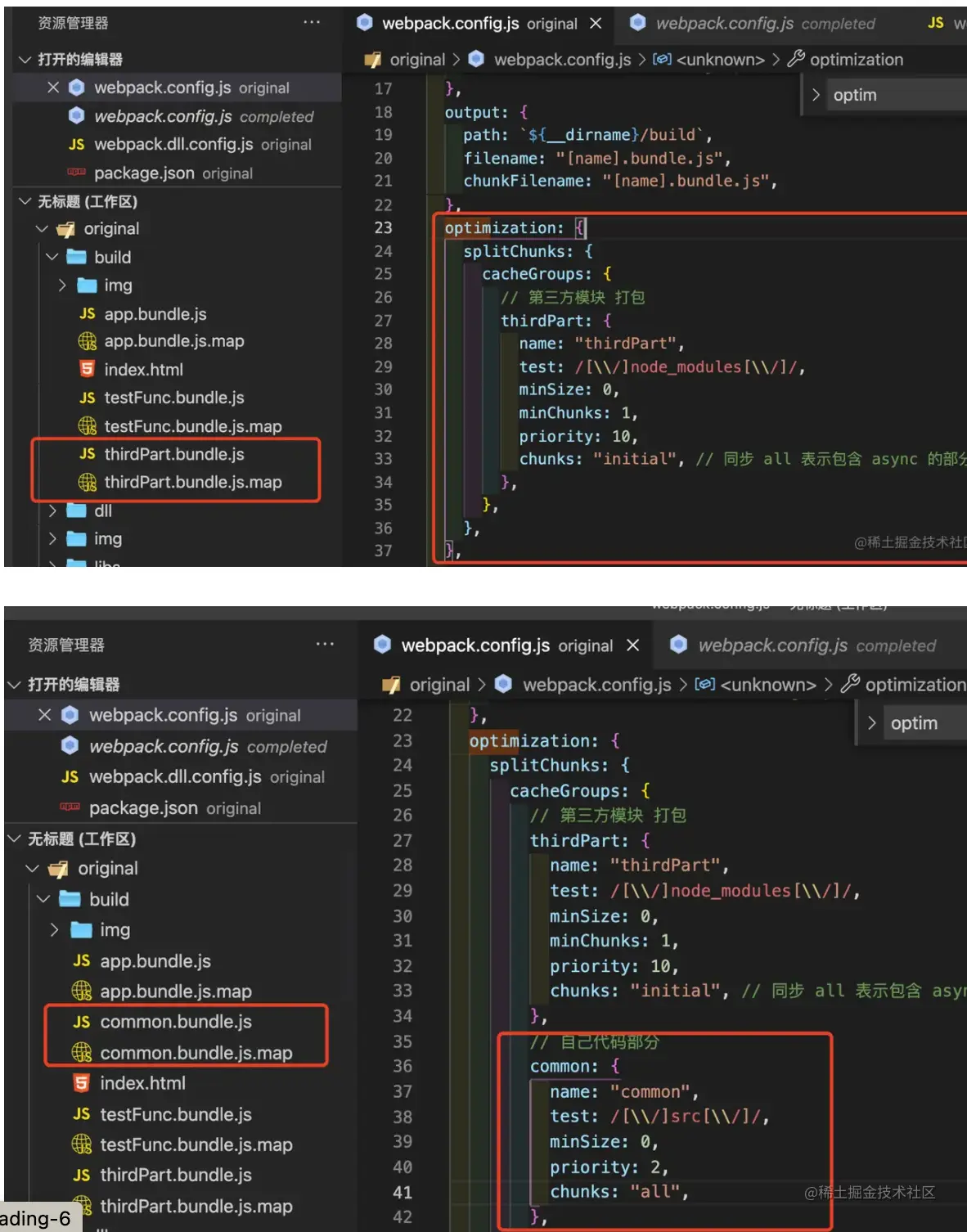Click line number 17 in editor gutter
967x1232 pixels.
coord(383,88)
